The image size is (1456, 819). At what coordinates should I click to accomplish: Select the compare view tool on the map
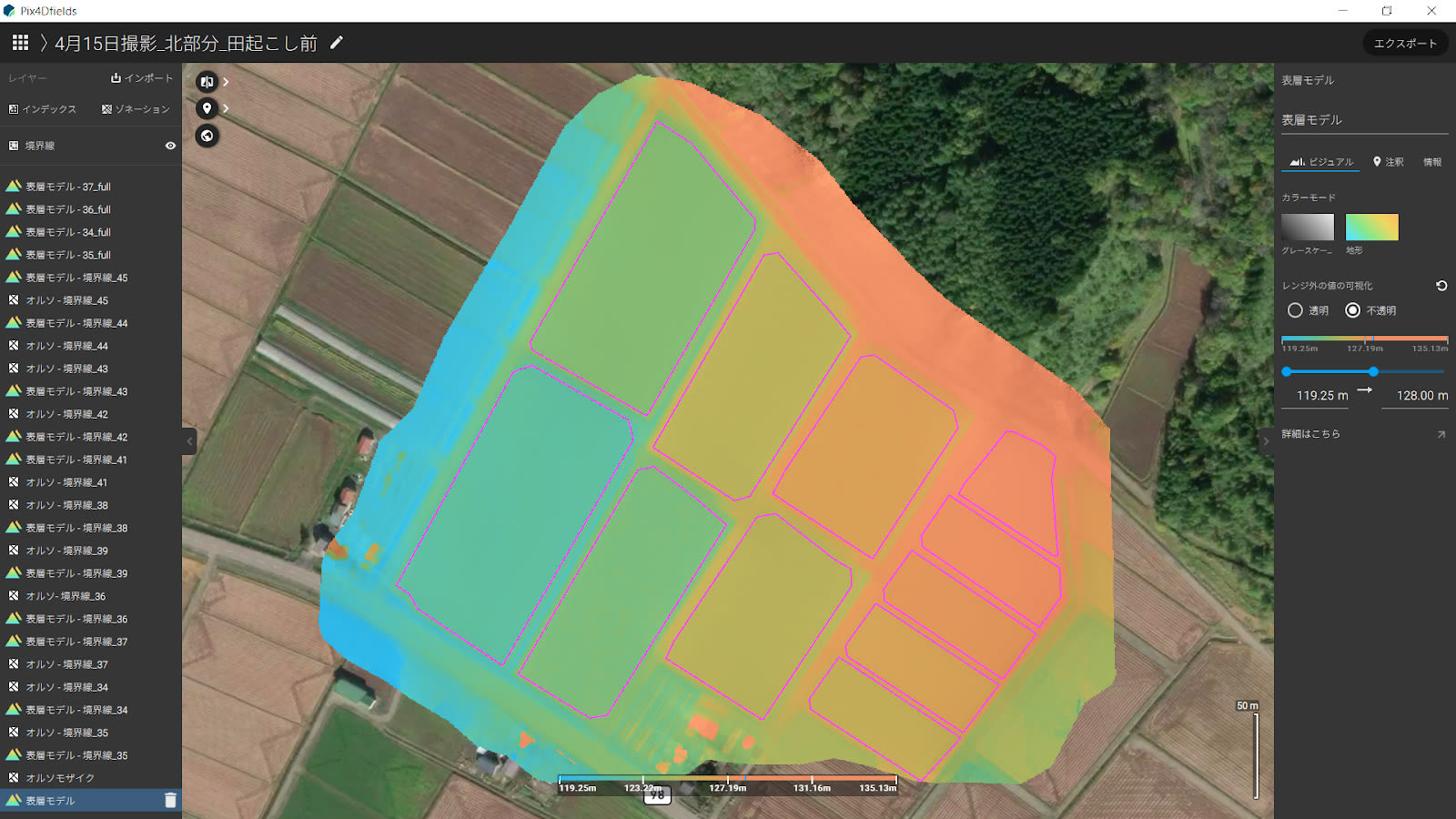tap(207, 81)
